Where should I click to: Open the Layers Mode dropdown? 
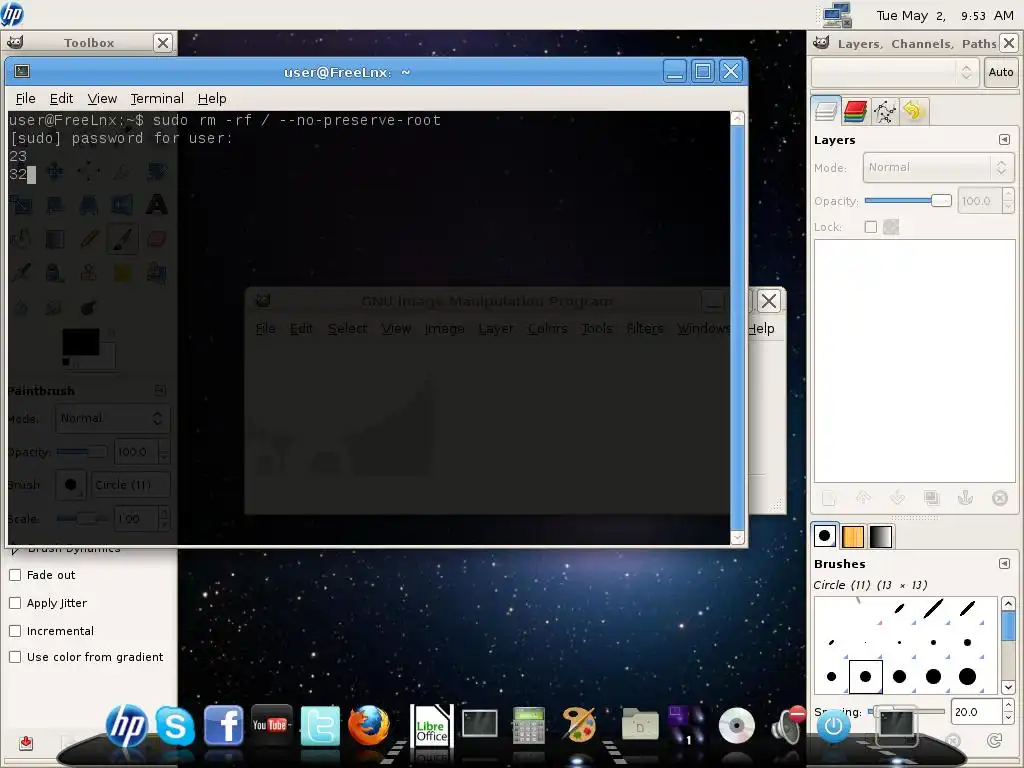click(x=938, y=168)
